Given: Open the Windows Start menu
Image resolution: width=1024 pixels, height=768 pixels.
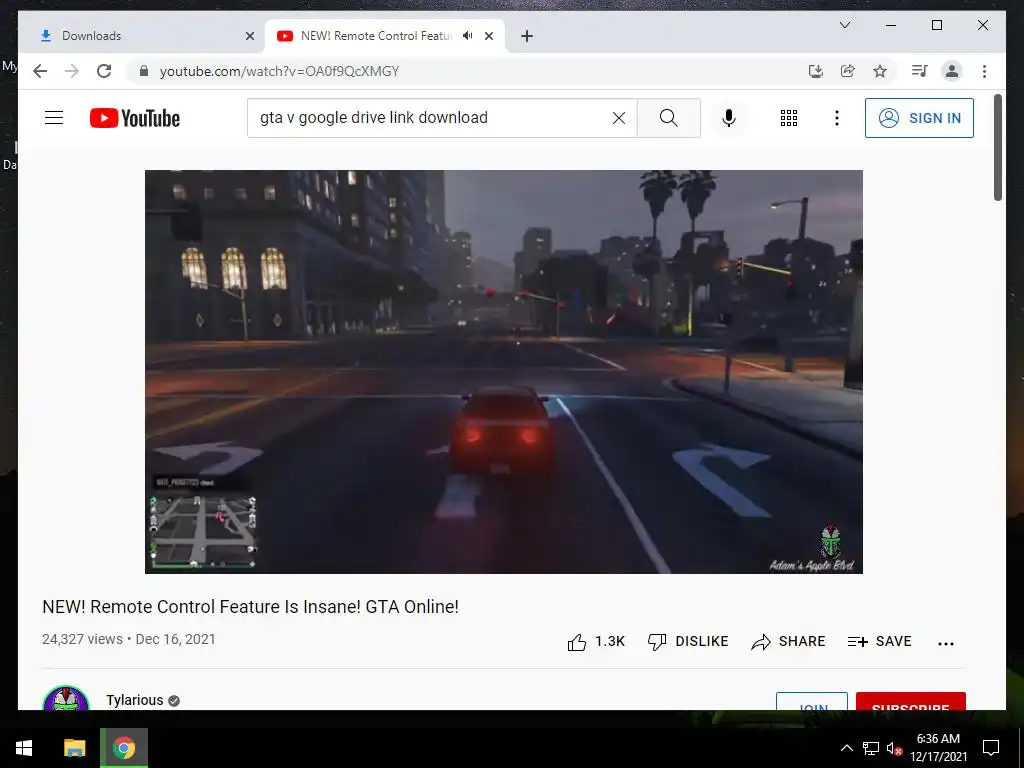Looking at the screenshot, I should tap(24, 748).
